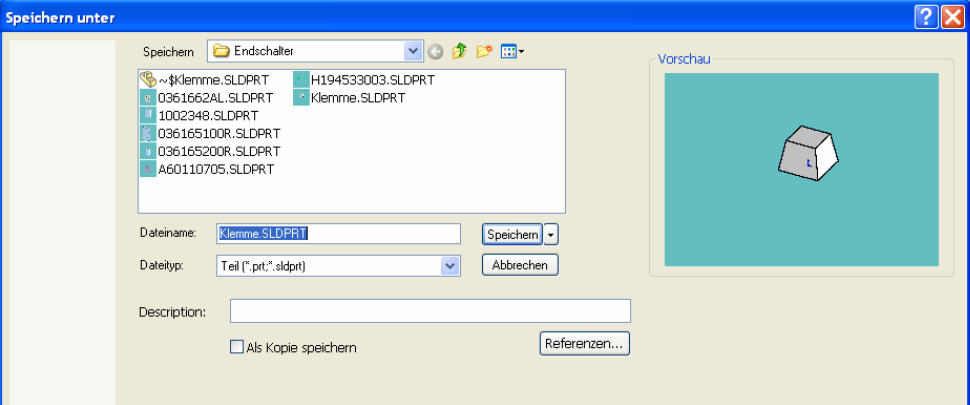Click the 0361662AL.SLDPRT part icon

pos(148,98)
